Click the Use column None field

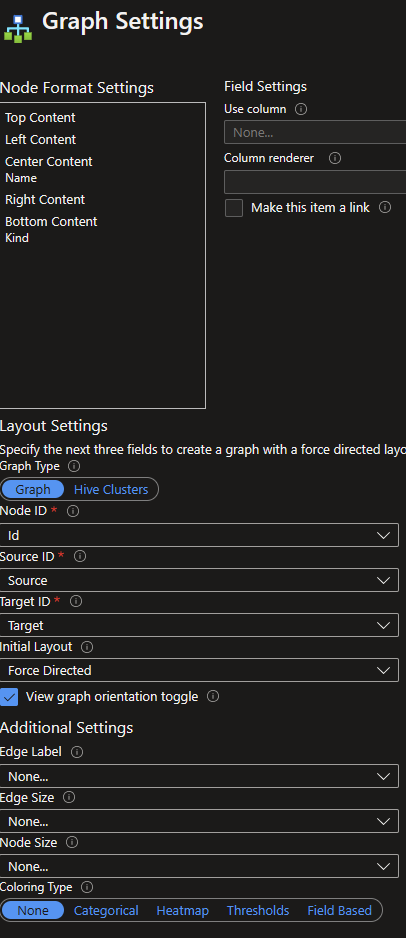(315, 132)
